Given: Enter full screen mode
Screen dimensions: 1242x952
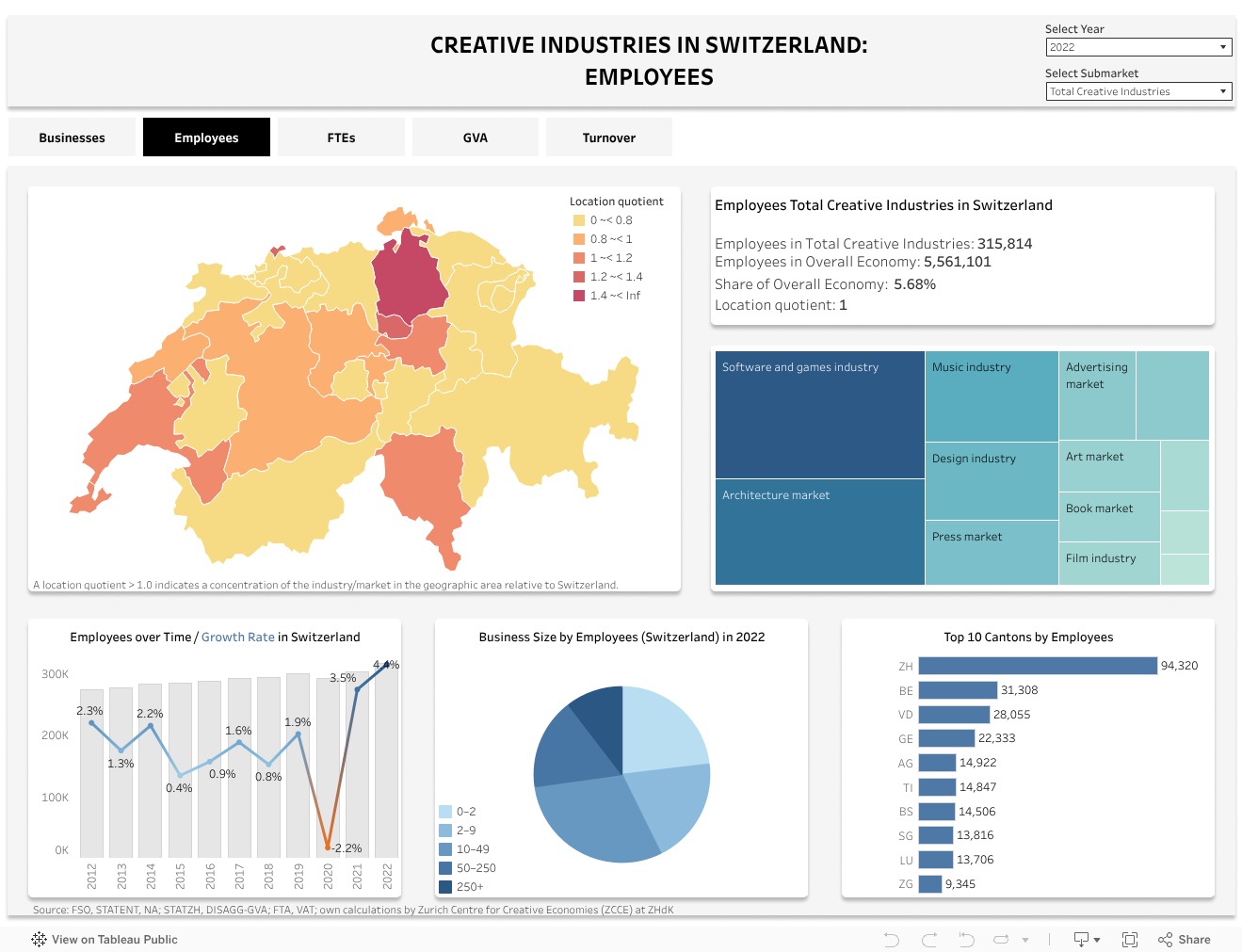Looking at the screenshot, I should click(x=1130, y=940).
